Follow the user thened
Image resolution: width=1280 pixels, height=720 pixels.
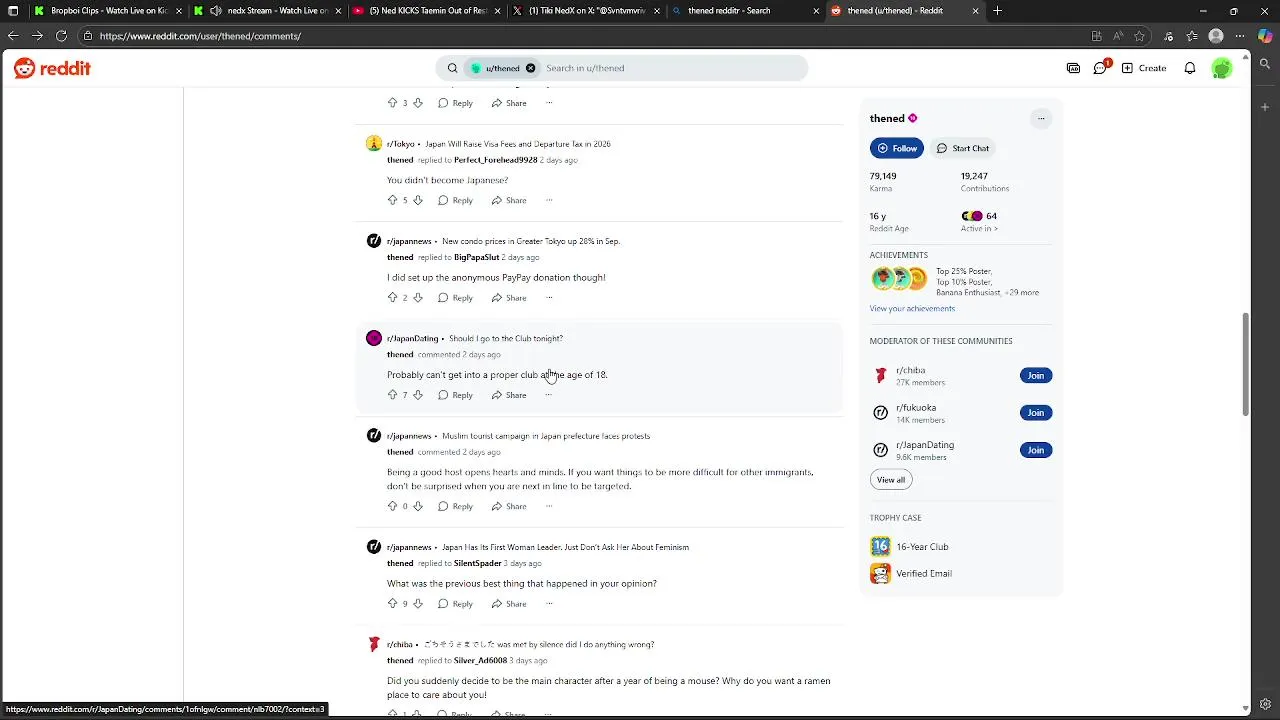pyautogui.click(x=897, y=148)
